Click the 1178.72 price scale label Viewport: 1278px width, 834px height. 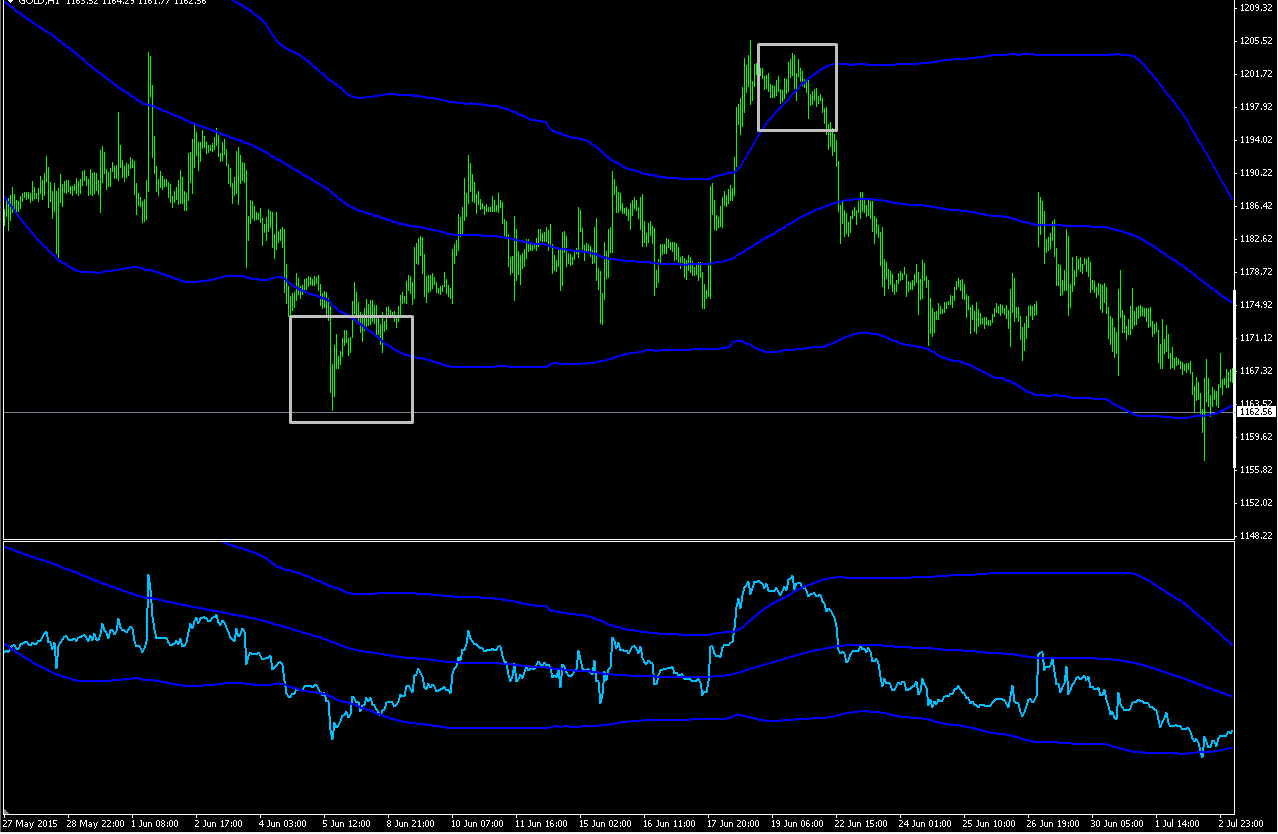pyautogui.click(x=1255, y=272)
